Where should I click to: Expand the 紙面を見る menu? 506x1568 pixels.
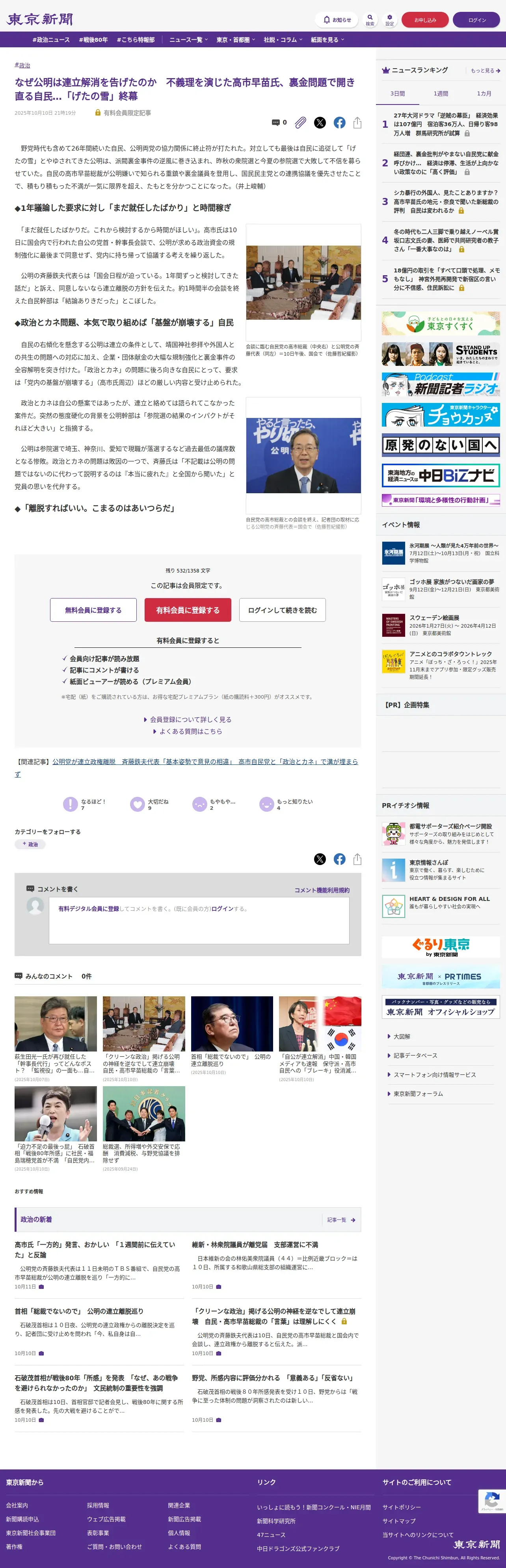(x=327, y=39)
